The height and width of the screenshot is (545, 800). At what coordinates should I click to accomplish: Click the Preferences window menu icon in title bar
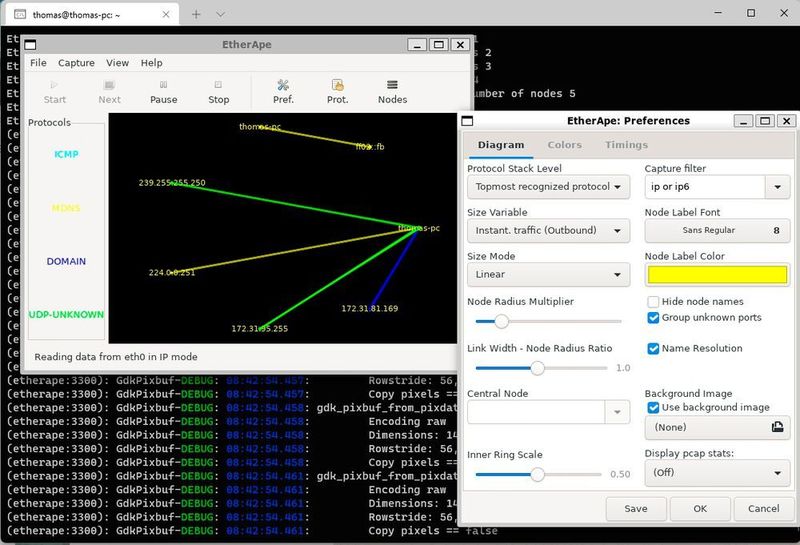[x=467, y=121]
